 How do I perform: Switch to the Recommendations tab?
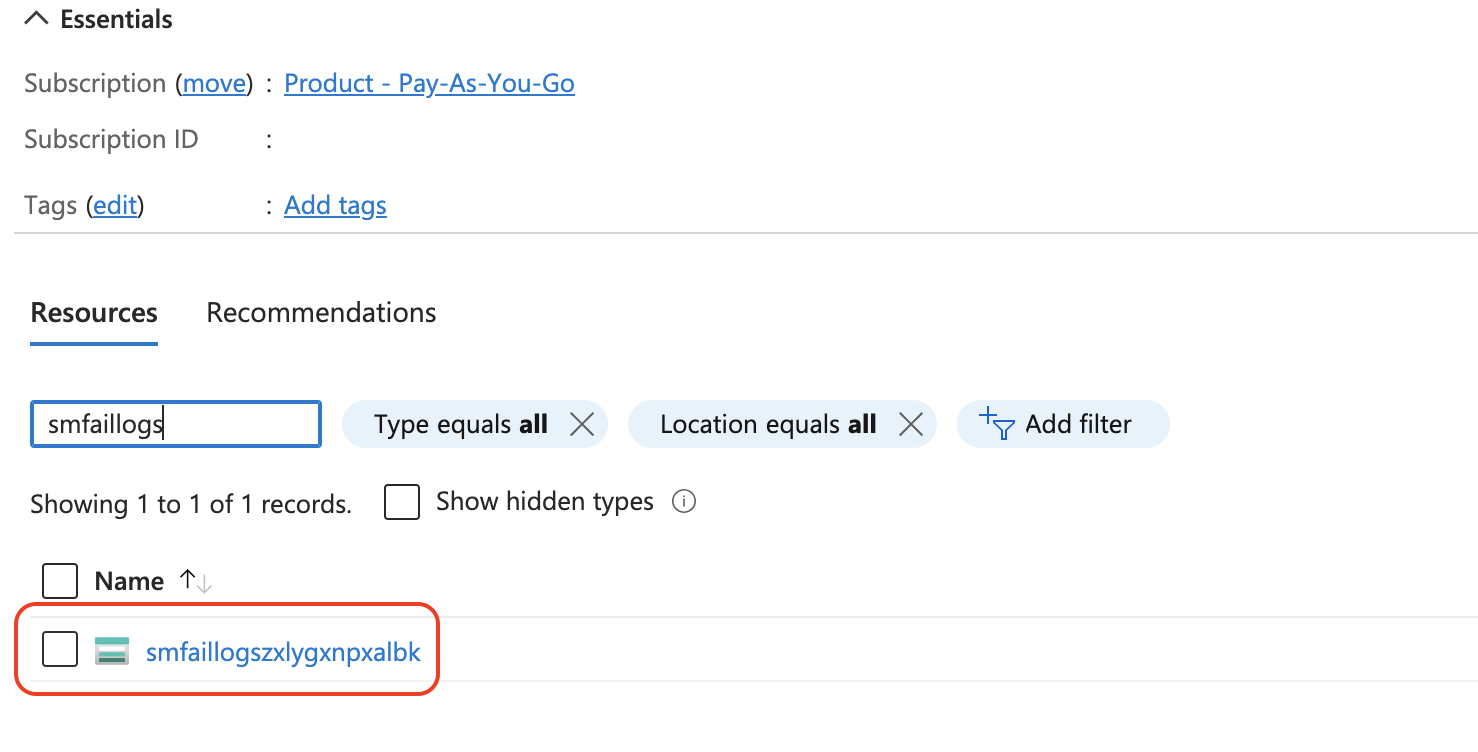click(321, 313)
